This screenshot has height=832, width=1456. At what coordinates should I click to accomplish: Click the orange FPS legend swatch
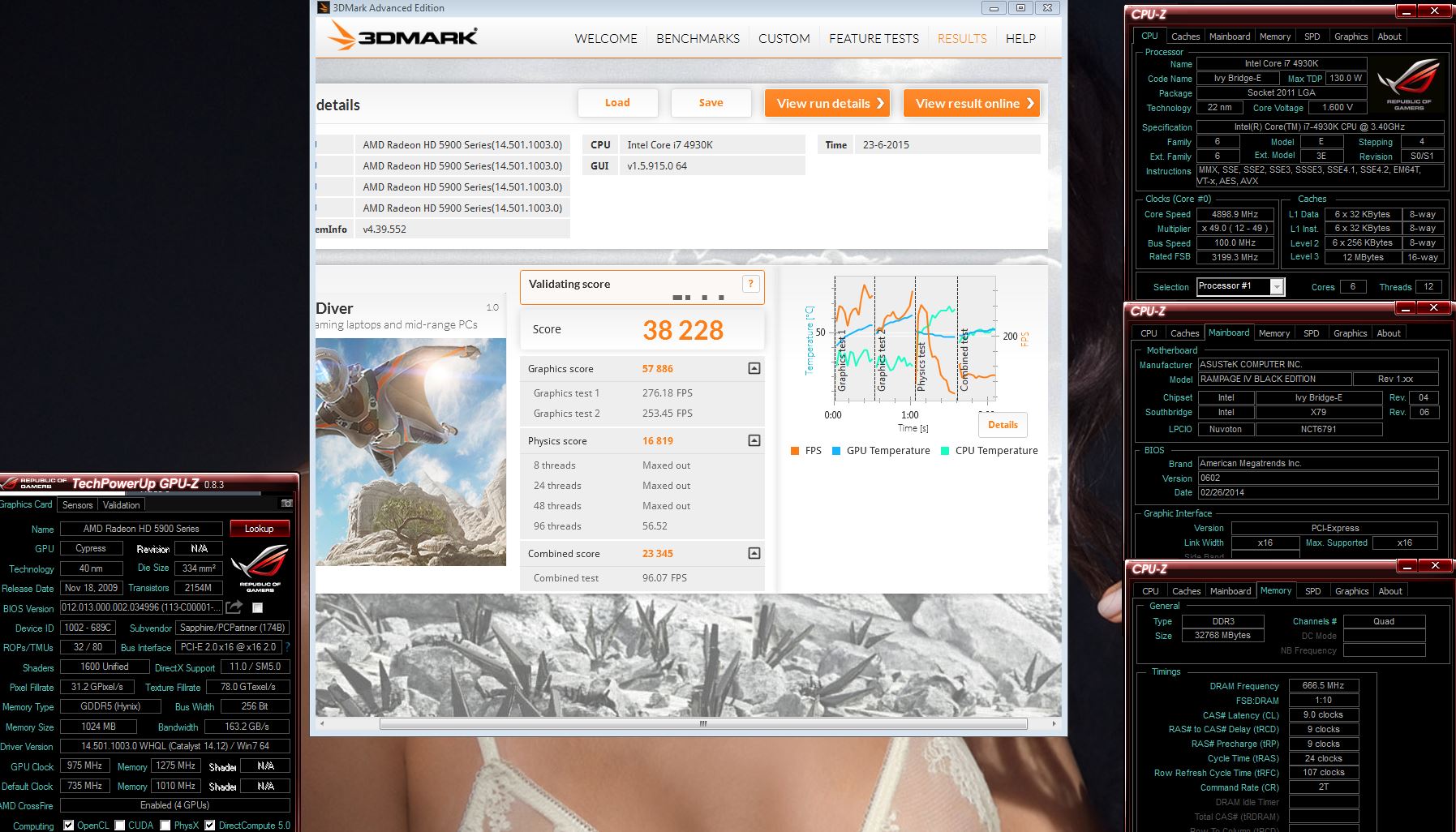795,451
